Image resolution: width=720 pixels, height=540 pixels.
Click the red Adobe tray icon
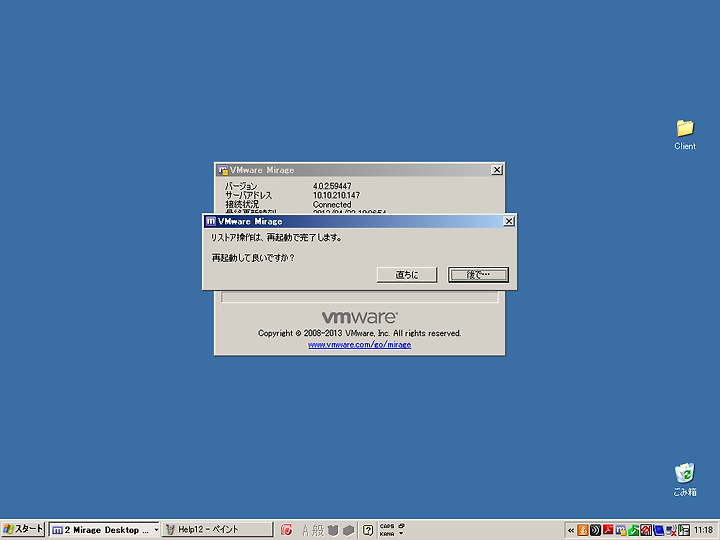[x=608, y=530]
